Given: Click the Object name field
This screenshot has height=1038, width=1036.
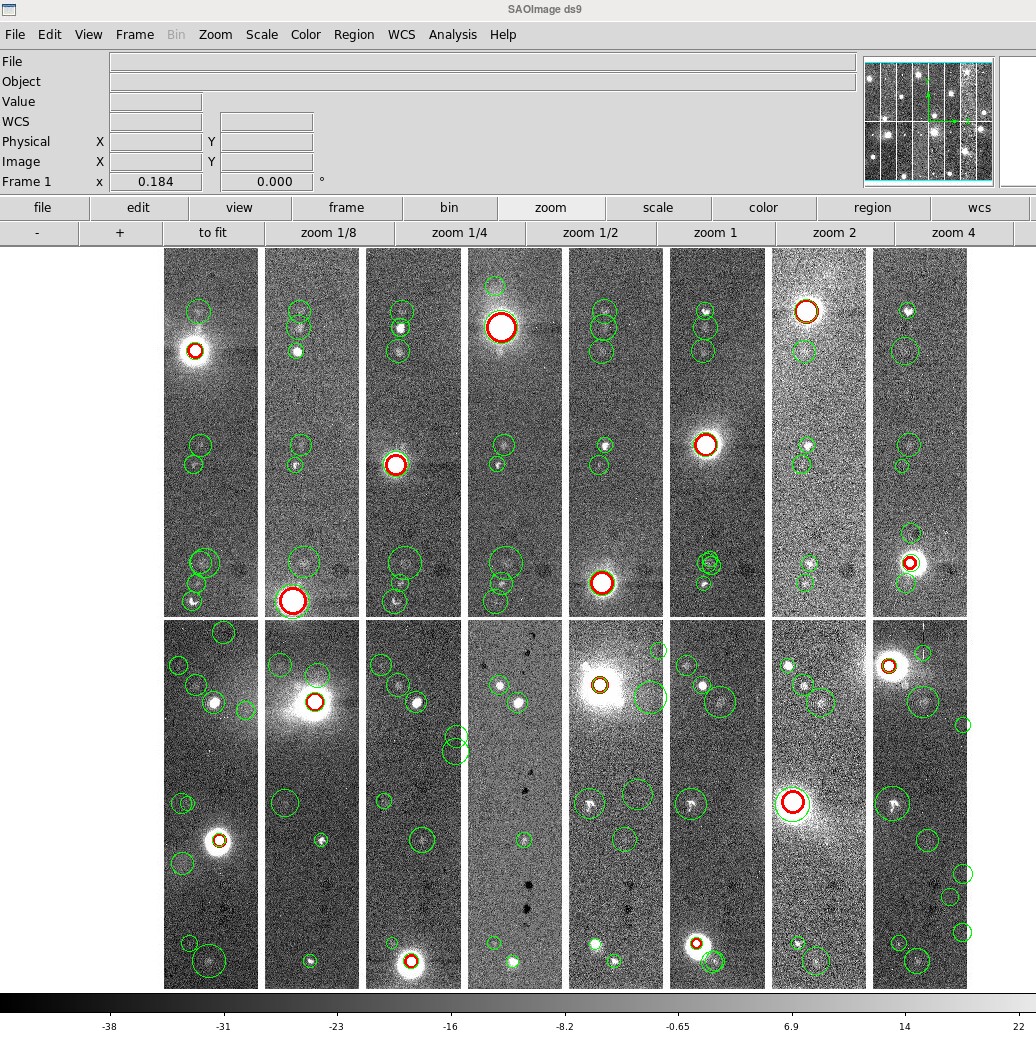Looking at the screenshot, I should tap(482, 82).
